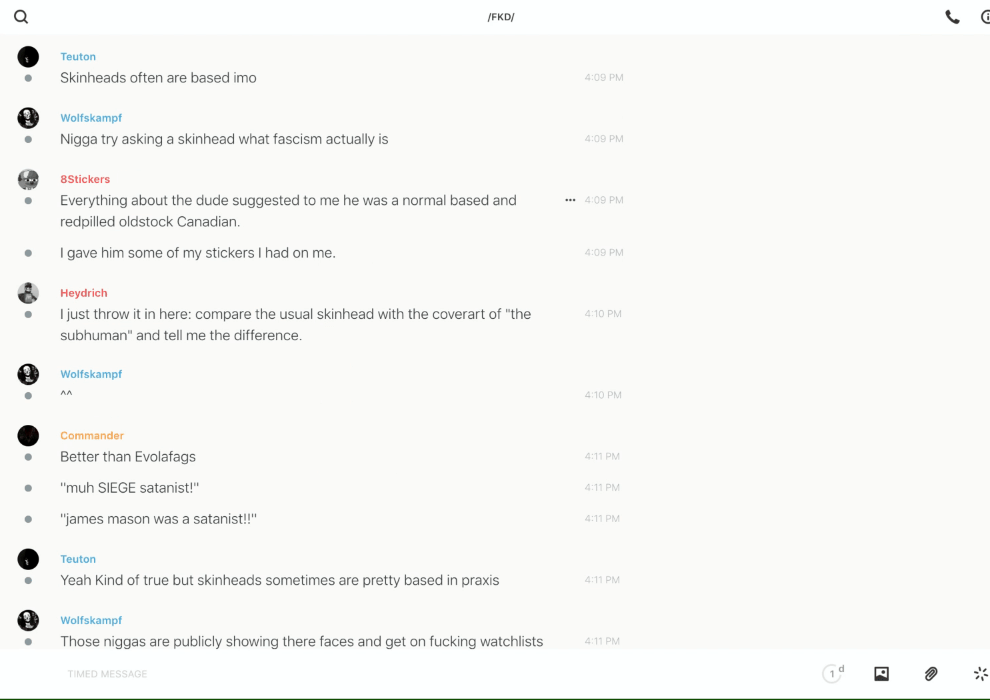This screenshot has width=990, height=700.
Task: Send a ping with the burst icon
Action: point(980,674)
